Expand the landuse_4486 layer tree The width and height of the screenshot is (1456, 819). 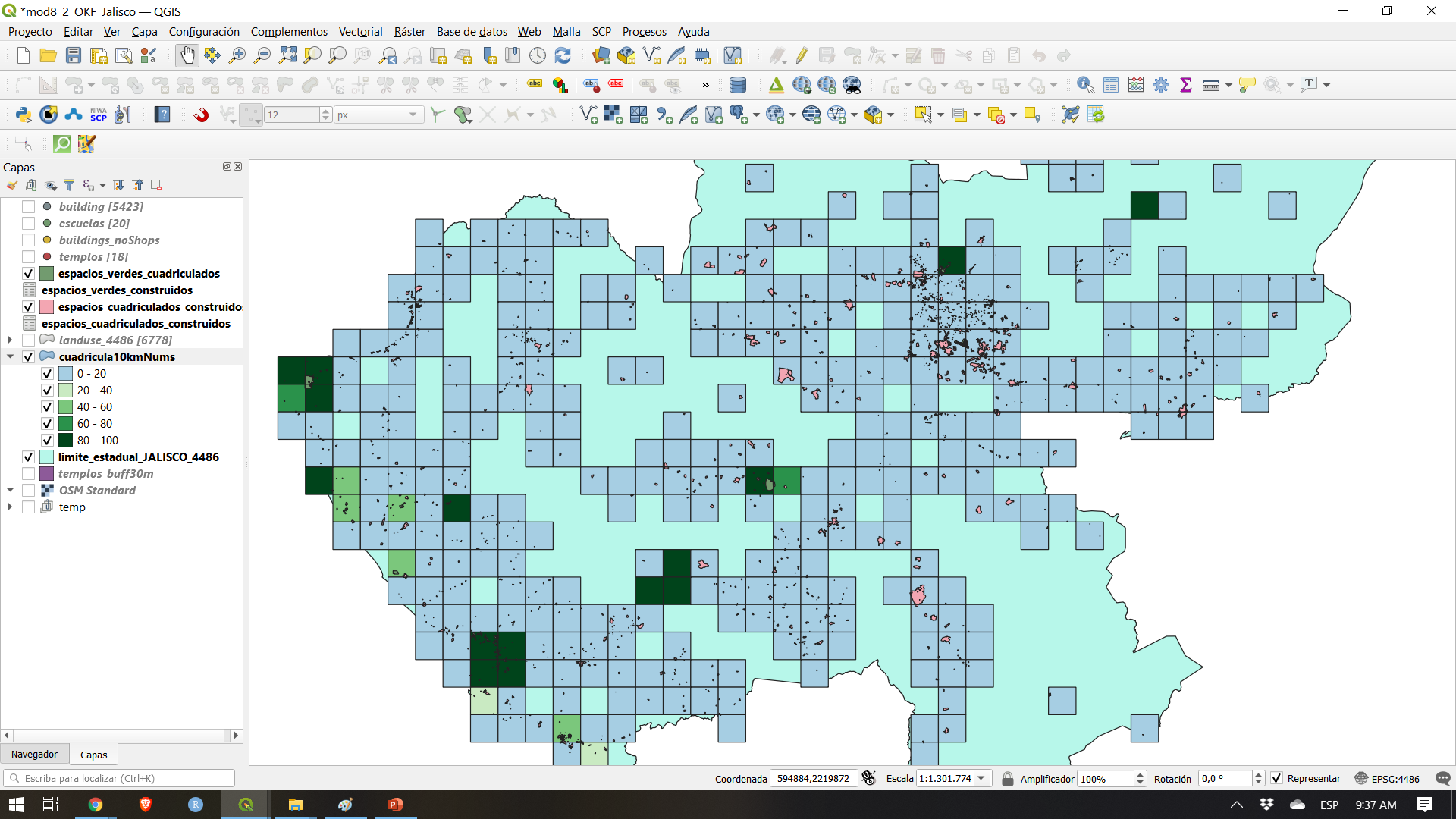click(x=10, y=340)
